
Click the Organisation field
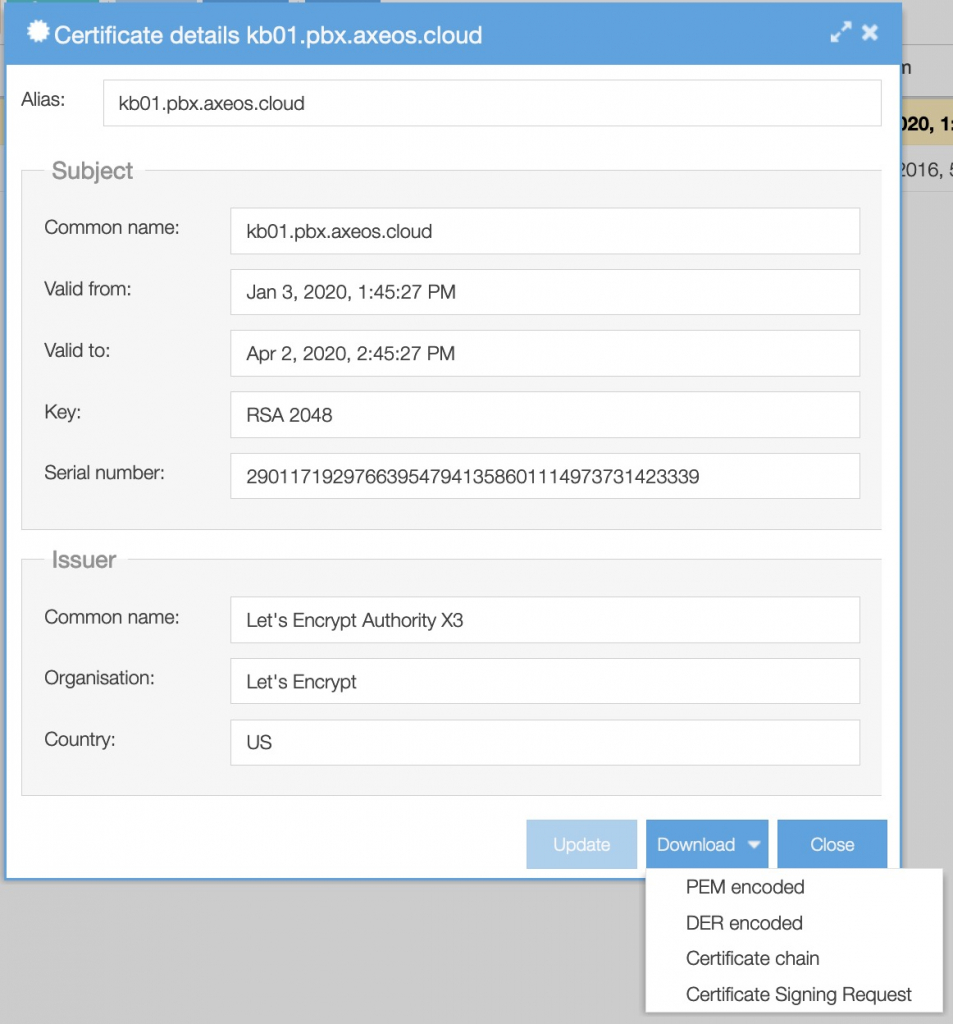(544, 681)
